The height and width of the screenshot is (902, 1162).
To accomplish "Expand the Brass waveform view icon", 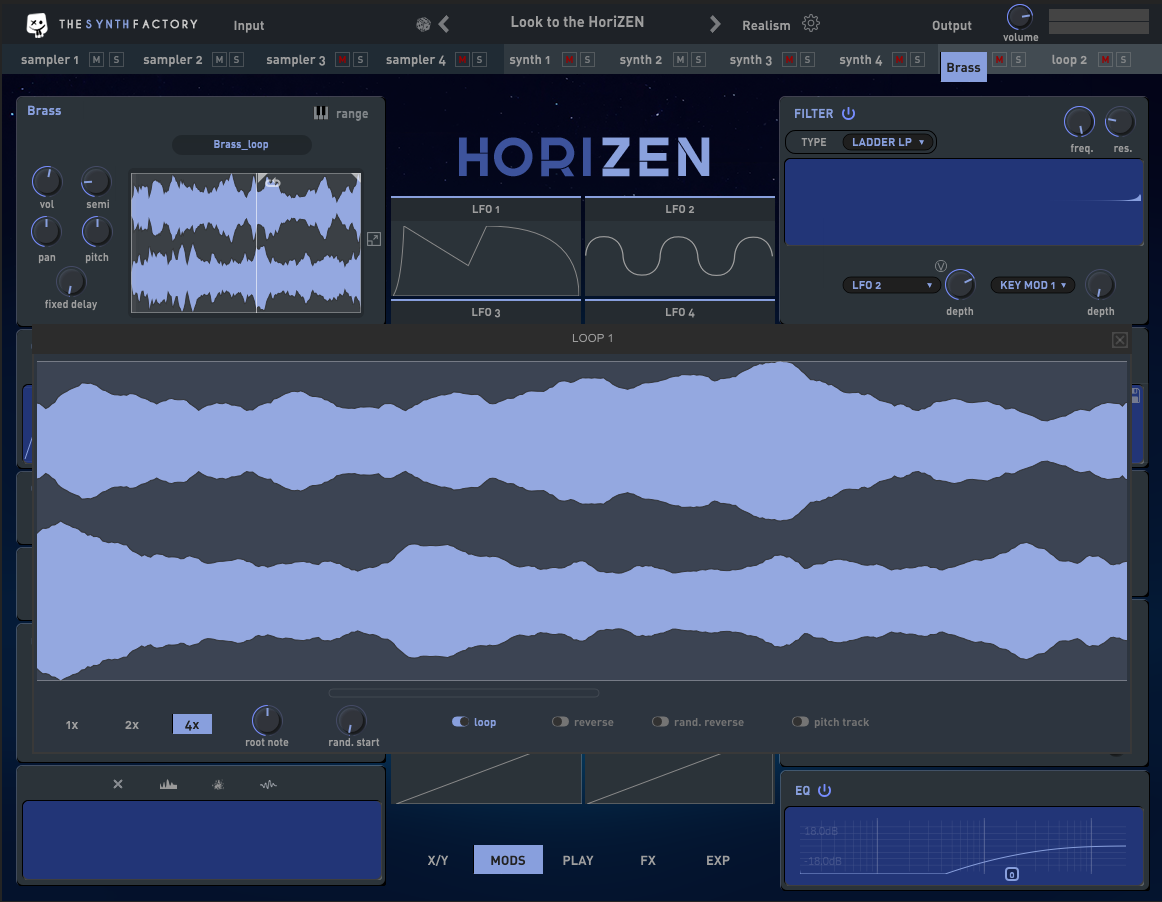I will coord(374,239).
